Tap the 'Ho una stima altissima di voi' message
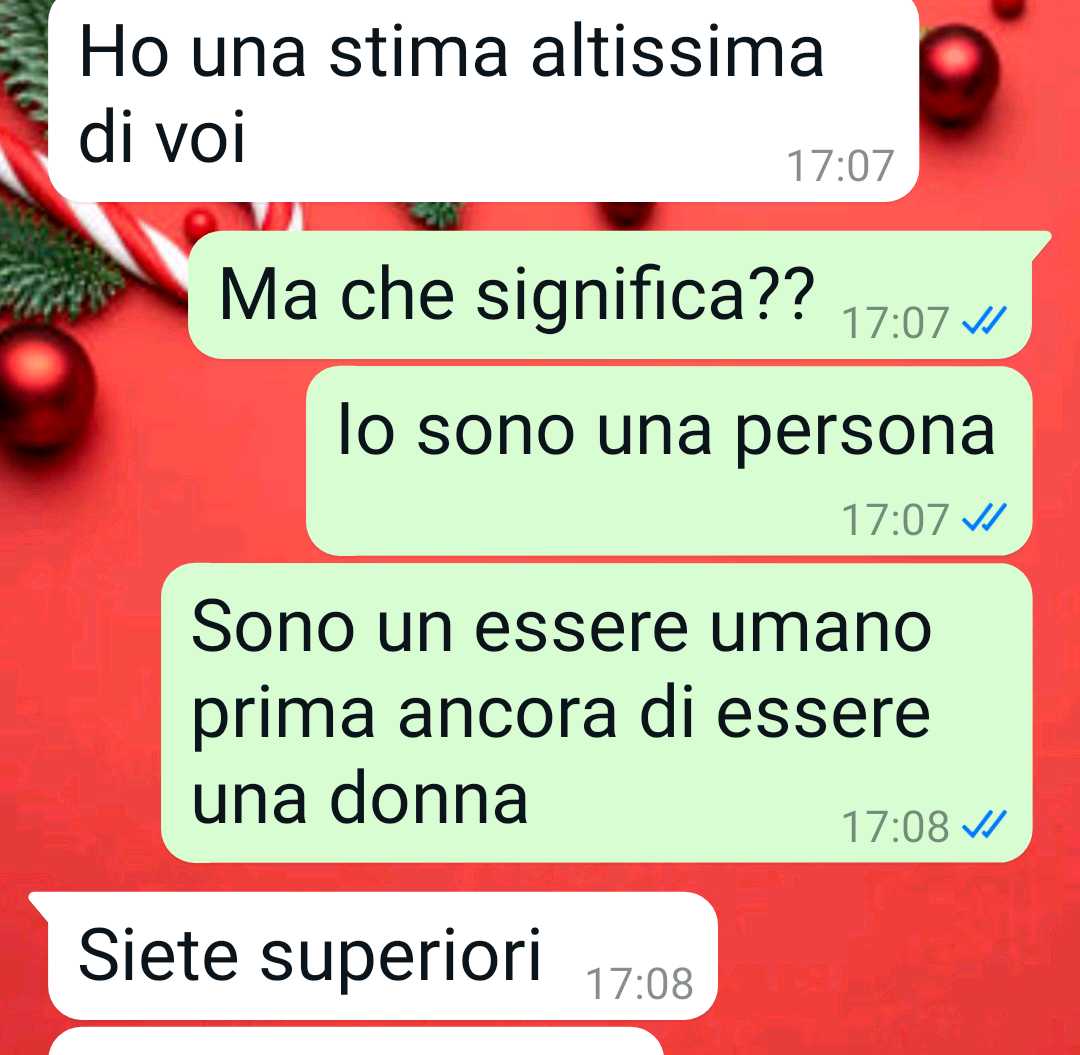The width and height of the screenshot is (1080, 1055). click(484, 100)
